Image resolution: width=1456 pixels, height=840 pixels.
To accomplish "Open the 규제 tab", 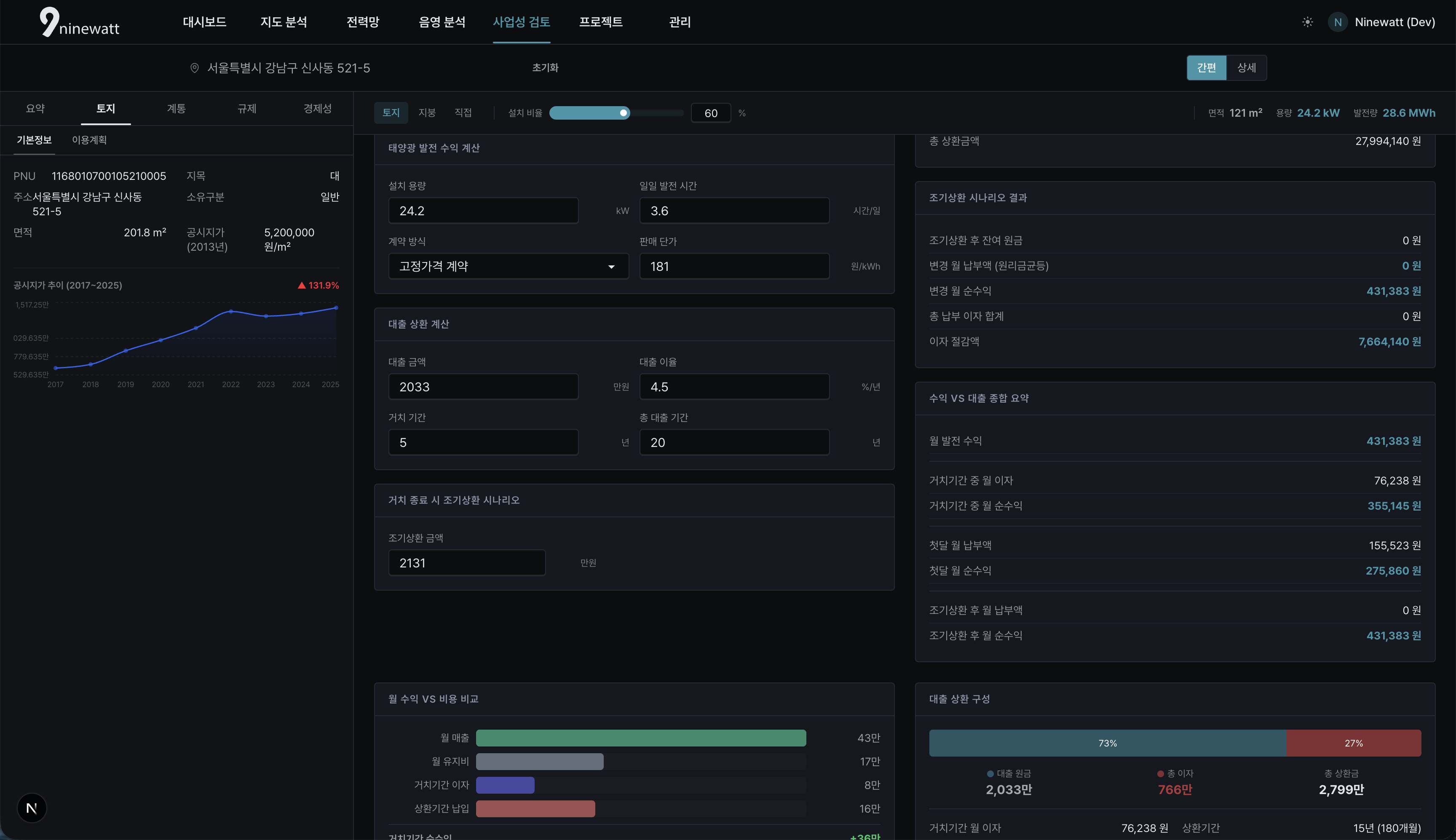I will coord(247,108).
